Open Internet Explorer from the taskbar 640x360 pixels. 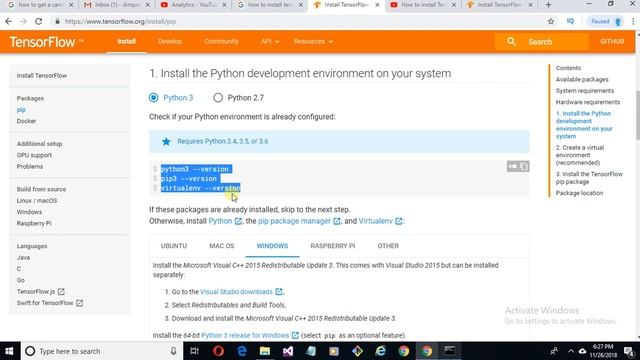click(x=381, y=351)
